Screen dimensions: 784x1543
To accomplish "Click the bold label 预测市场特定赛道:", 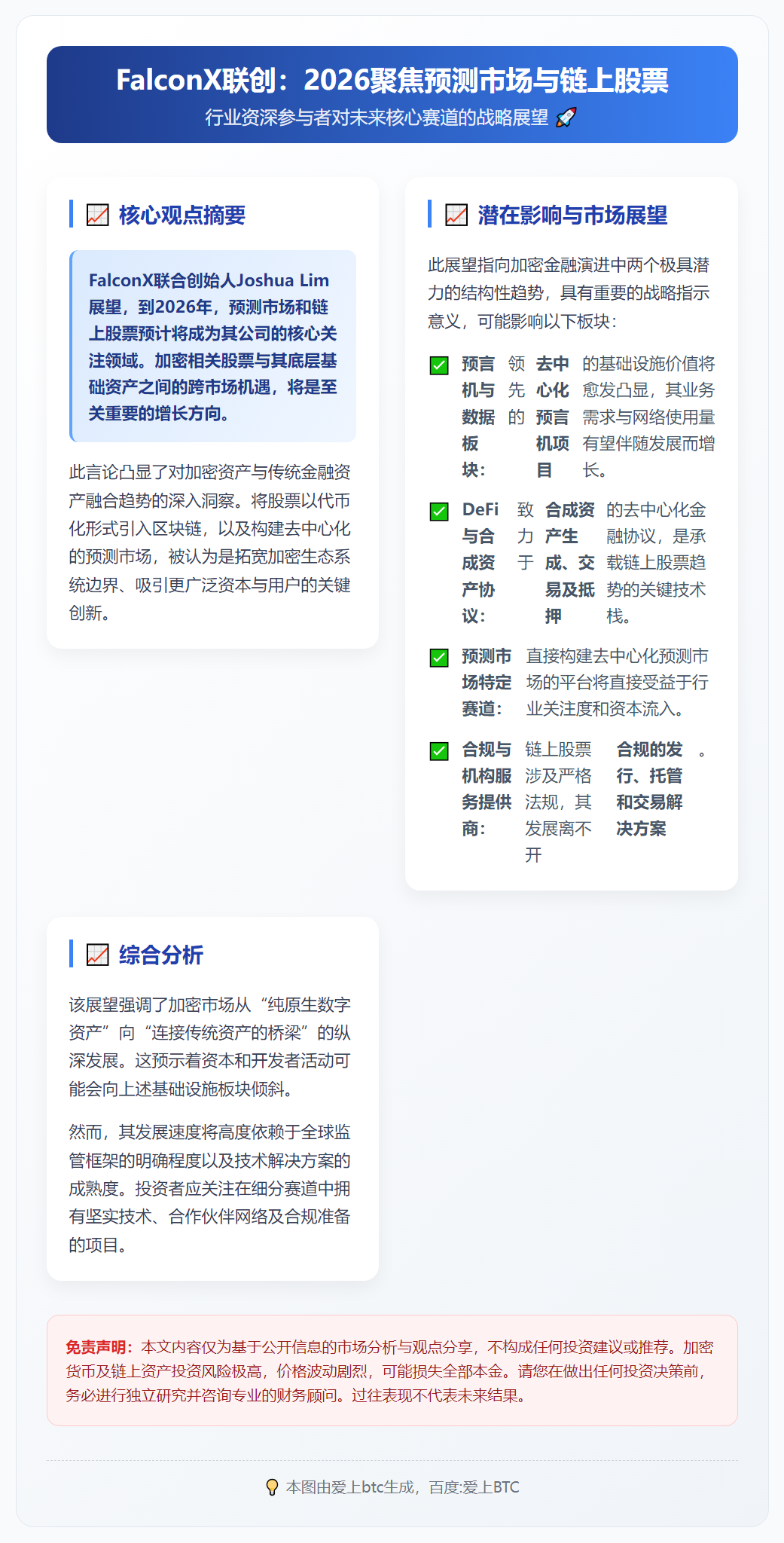I will (x=487, y=683).
